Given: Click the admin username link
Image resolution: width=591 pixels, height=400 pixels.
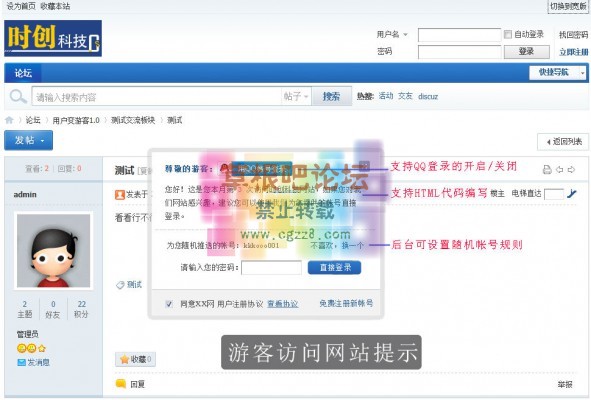Looking at the screenshot, I should 25,195.
